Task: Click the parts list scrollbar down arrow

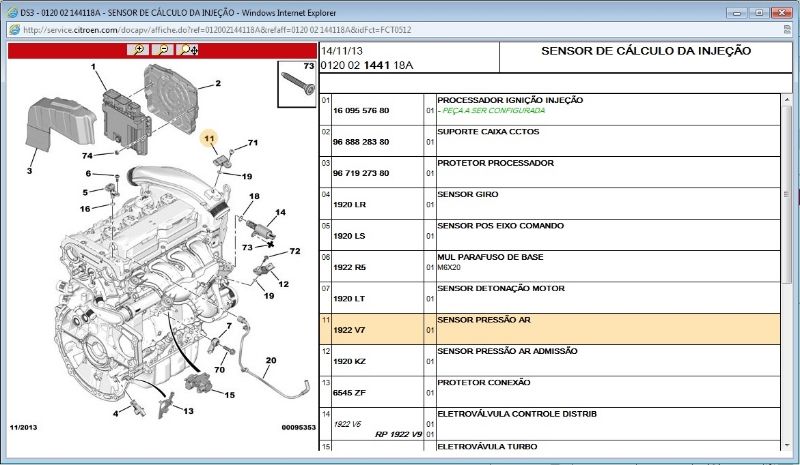Action: click(786, 445)
